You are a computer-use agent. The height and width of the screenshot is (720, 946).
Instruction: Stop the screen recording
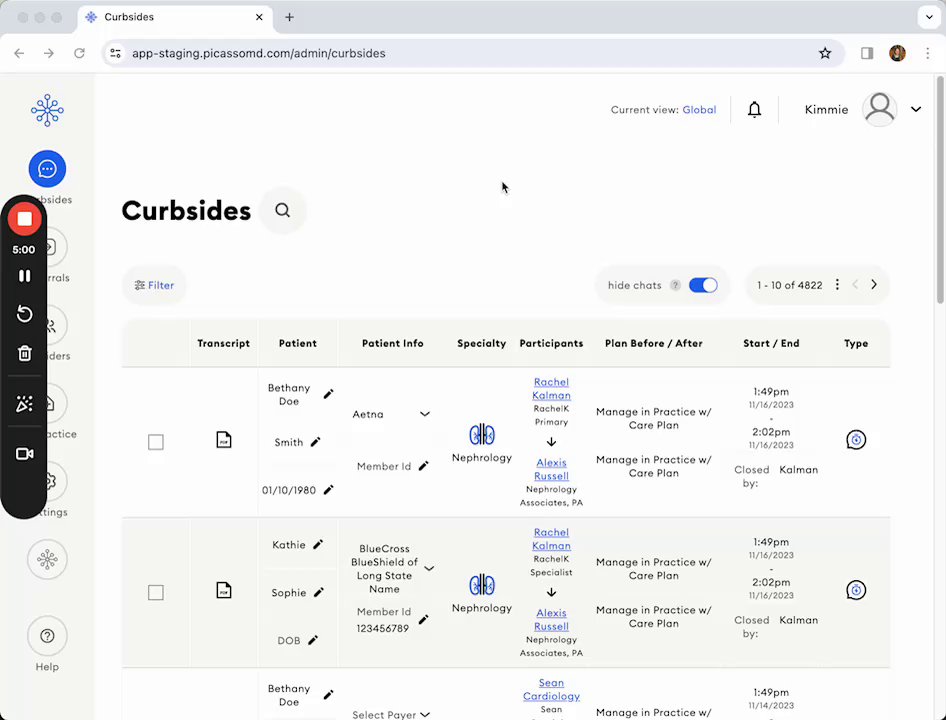coord(24,219)
